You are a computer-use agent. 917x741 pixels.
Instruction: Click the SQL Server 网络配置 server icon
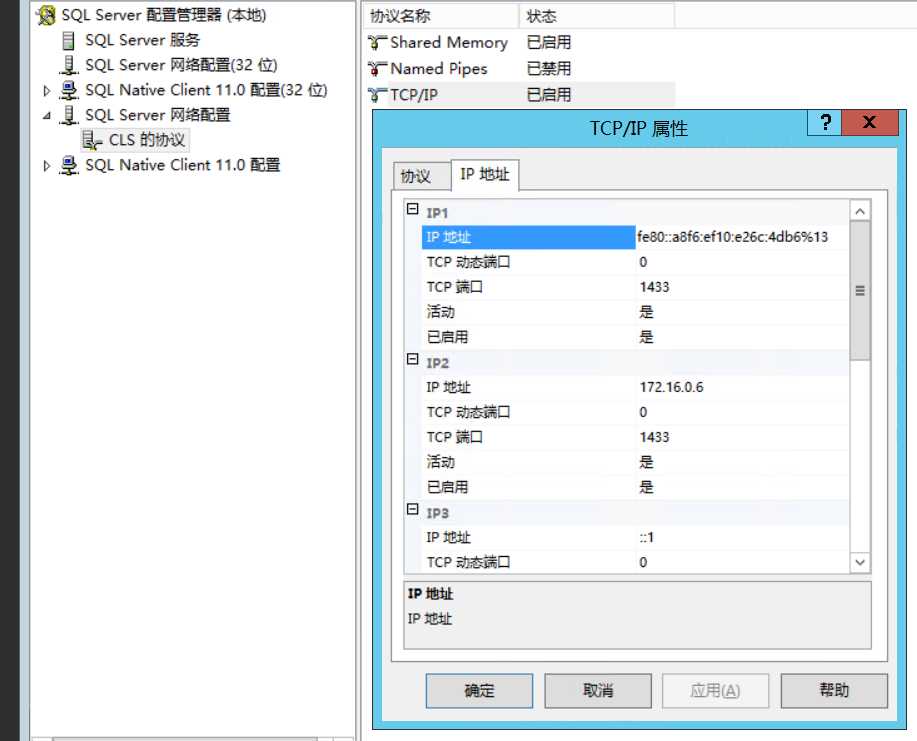point(69,115)
